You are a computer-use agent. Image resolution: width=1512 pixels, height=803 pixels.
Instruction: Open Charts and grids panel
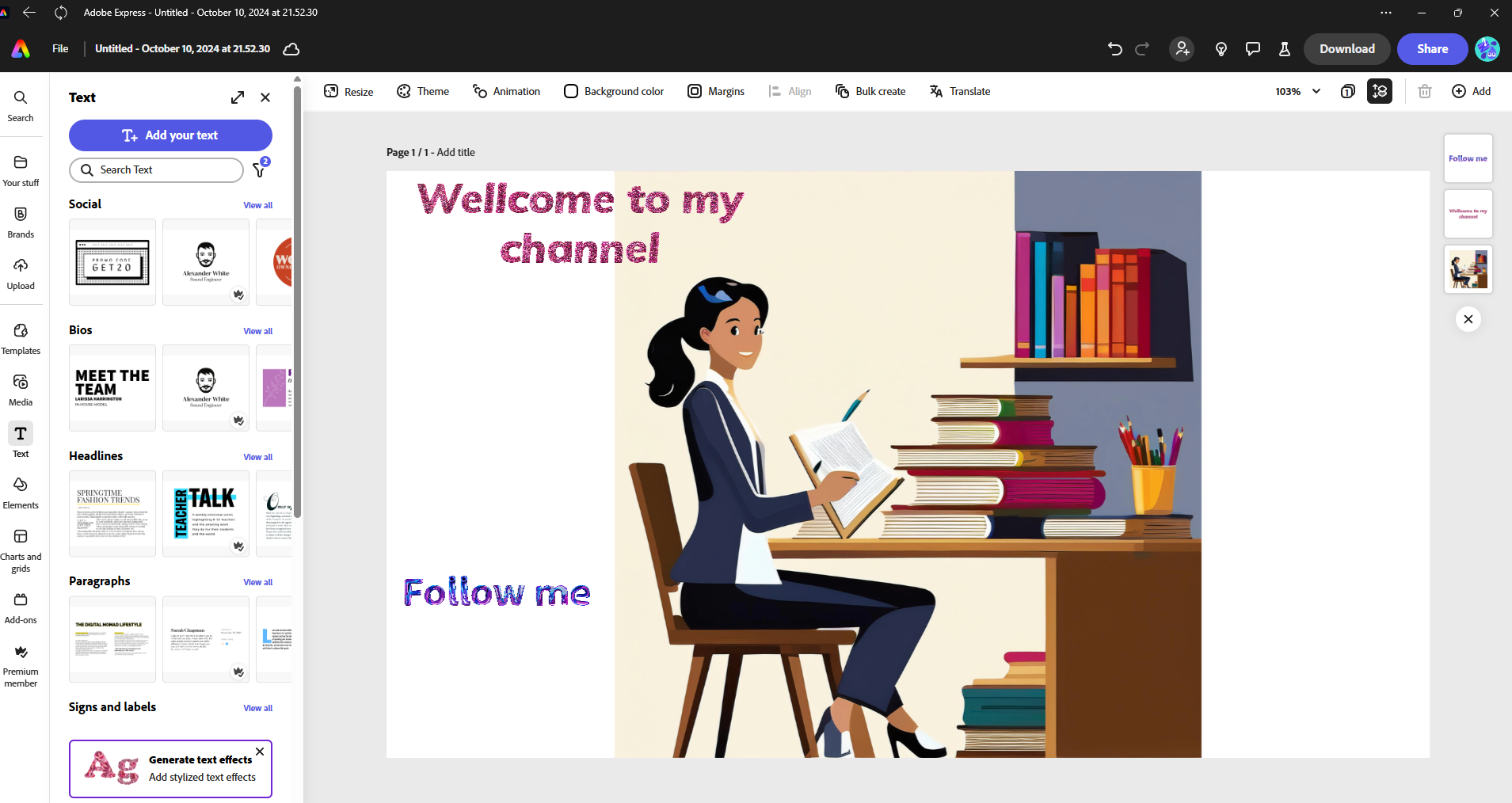21,550
